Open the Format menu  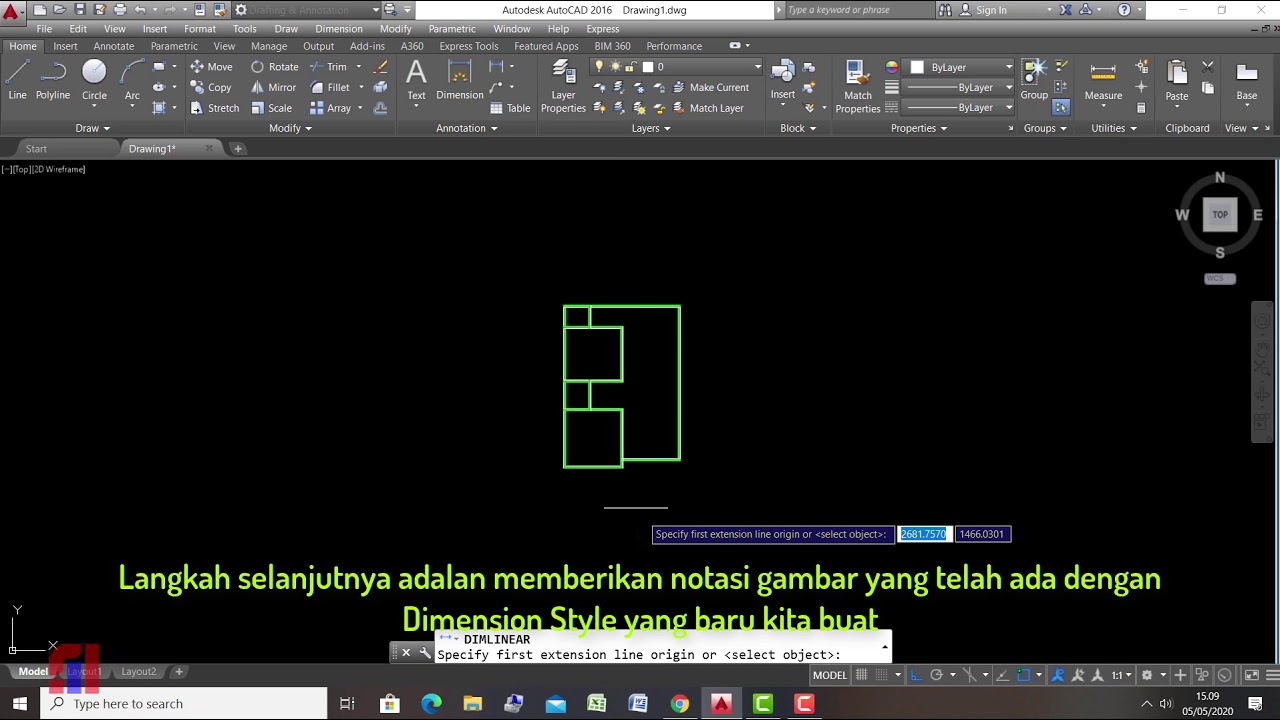[200, 29]
